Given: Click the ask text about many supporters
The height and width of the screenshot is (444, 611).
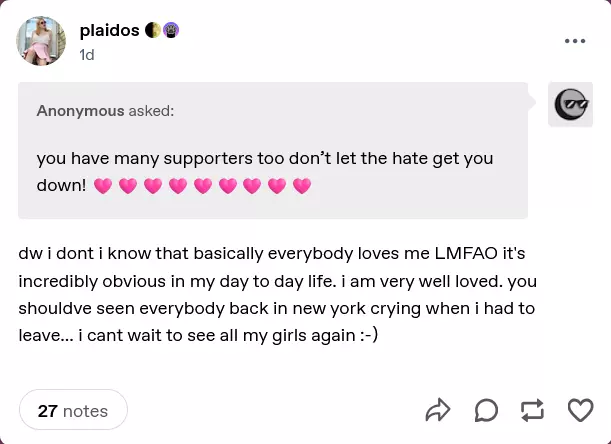Looking at the screenshot, I should click(264, 158).
